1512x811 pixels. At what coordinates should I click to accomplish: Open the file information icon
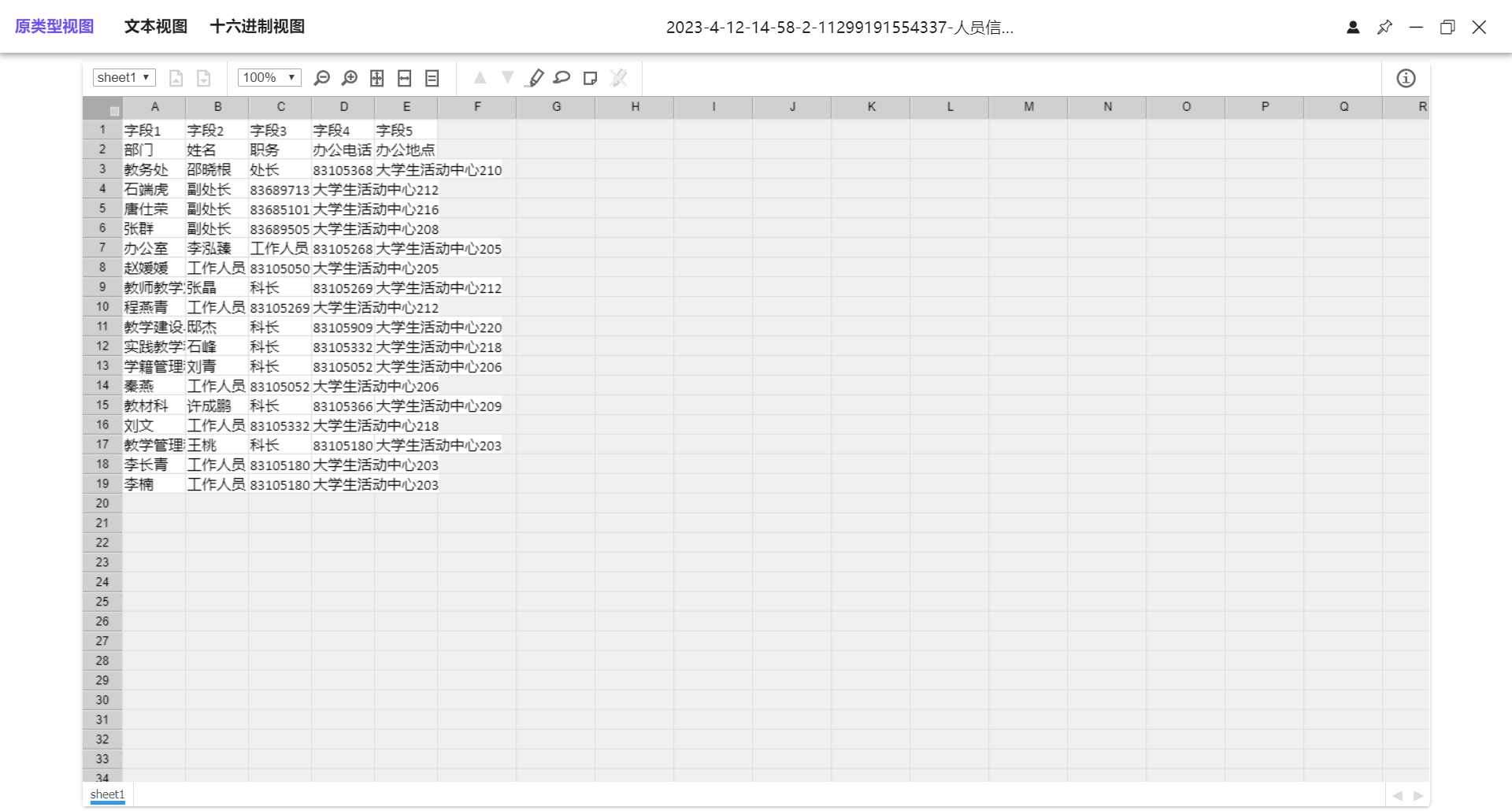tap(1406, 78)
